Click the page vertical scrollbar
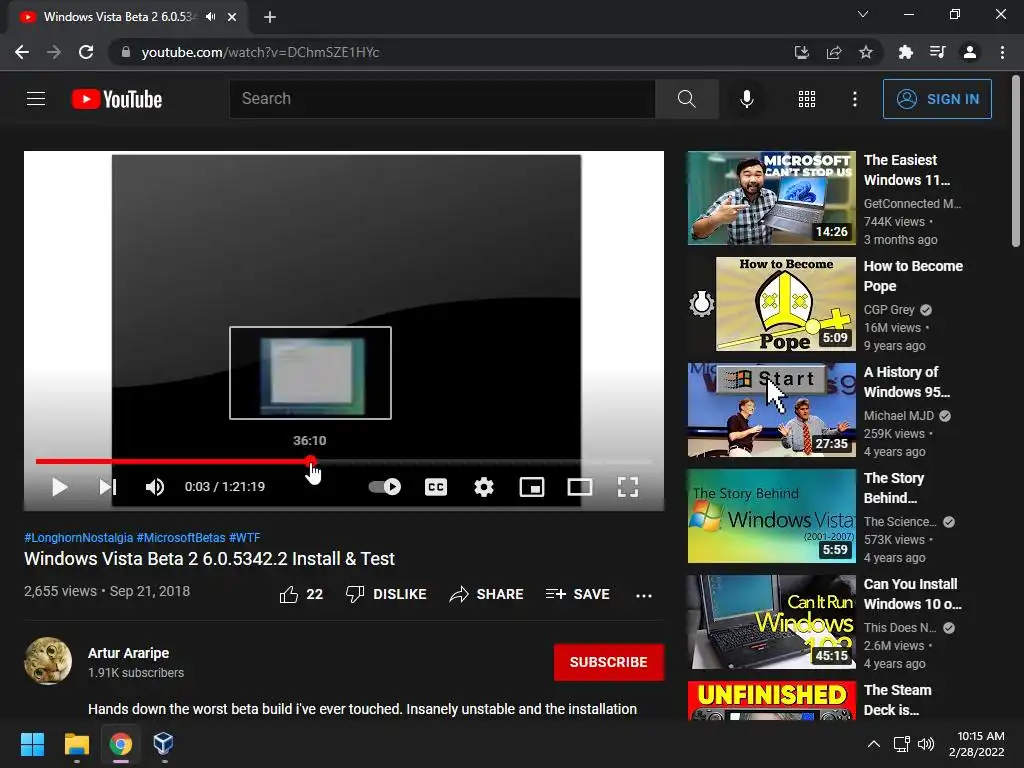Image resolution: width=1024 pixels, height=768 pixels. 1016,161
